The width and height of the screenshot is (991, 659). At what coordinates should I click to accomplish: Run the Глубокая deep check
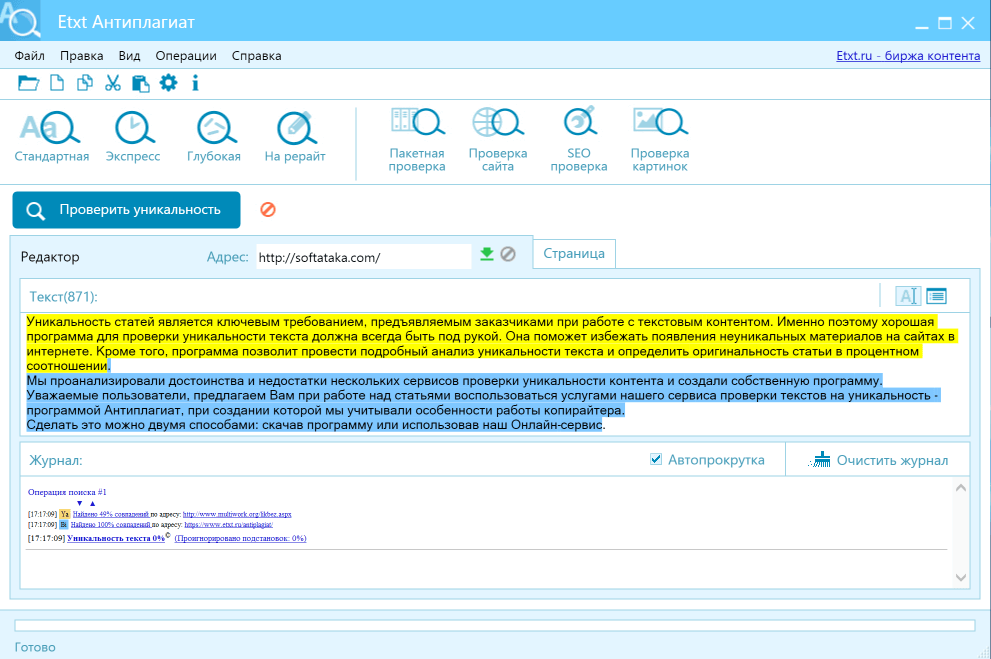[x=213, y=136]
